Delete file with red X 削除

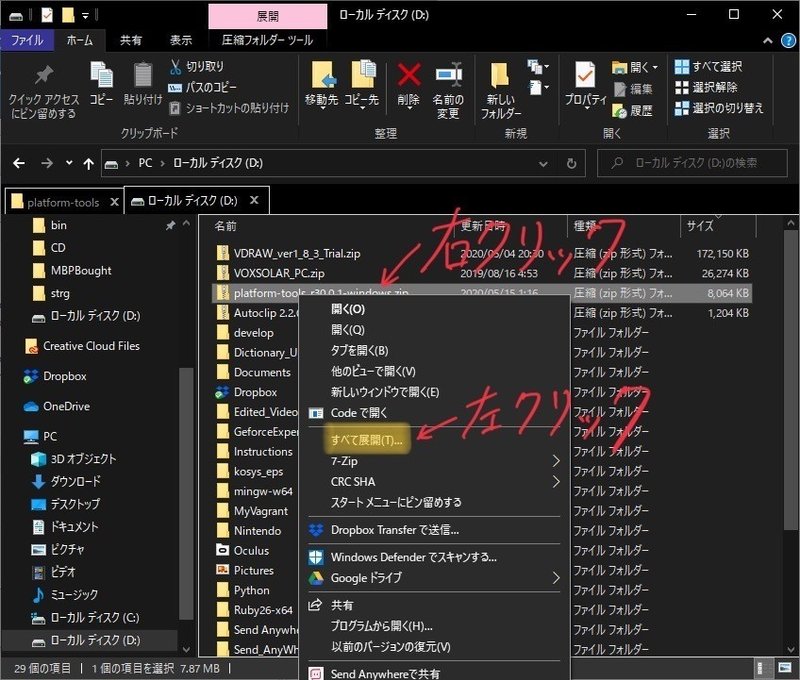pyautogui.click(x=409, y=85)
